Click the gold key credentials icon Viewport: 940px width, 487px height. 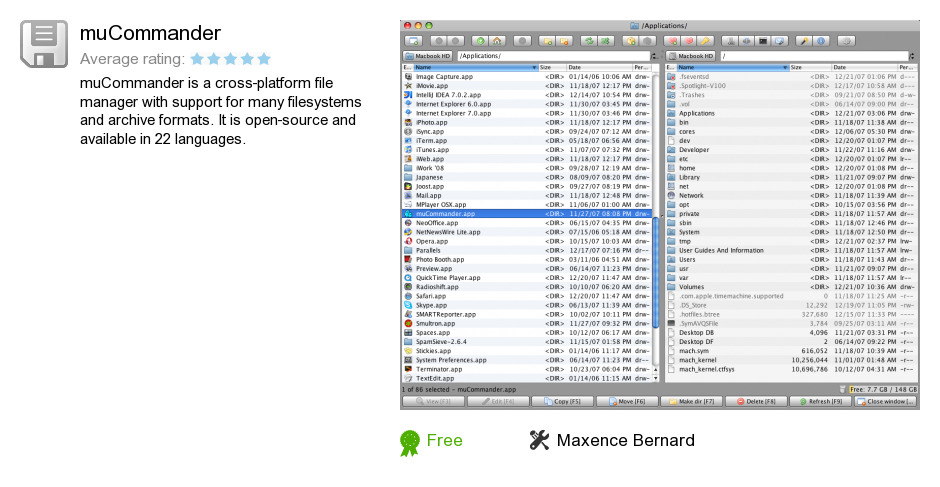tap(706, 41)
